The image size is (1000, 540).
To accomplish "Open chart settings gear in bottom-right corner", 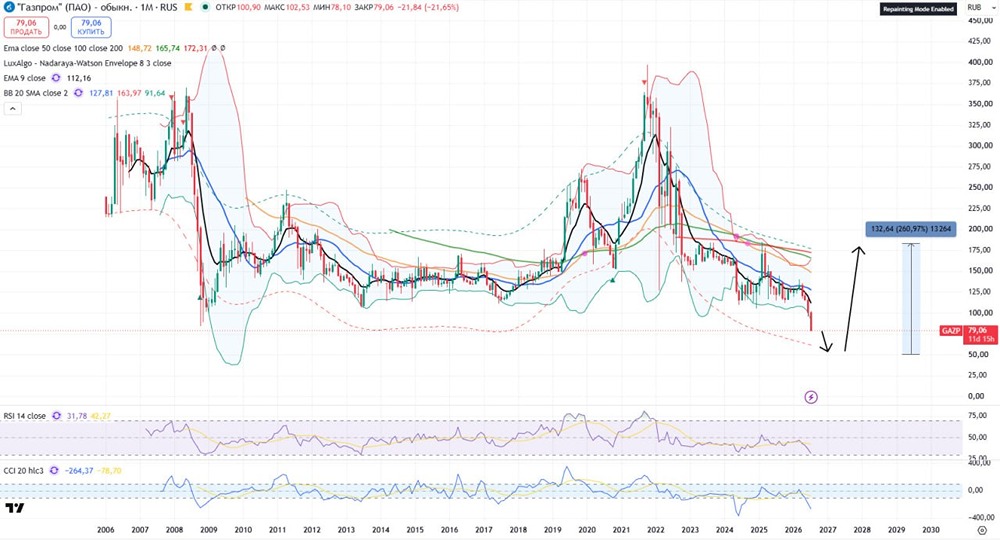I will [x=982, y=530].
